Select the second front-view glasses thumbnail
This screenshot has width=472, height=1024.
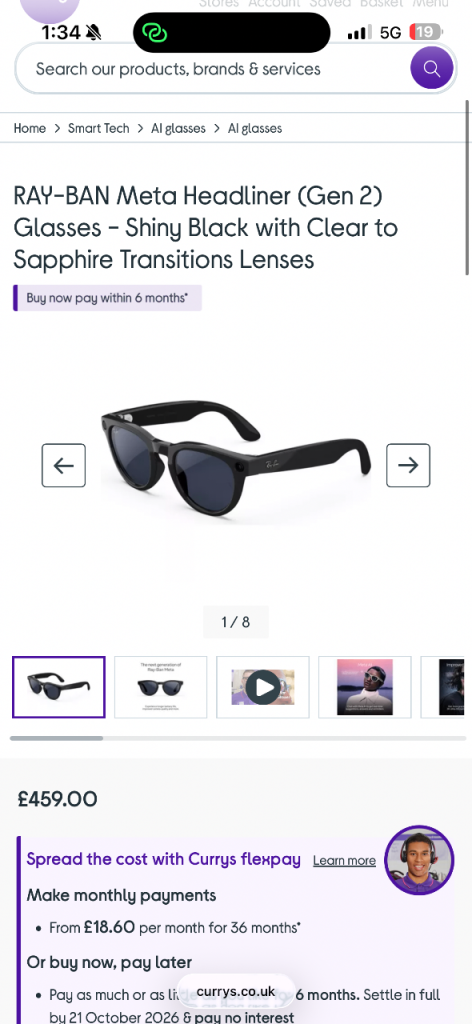tap(161, 687)
